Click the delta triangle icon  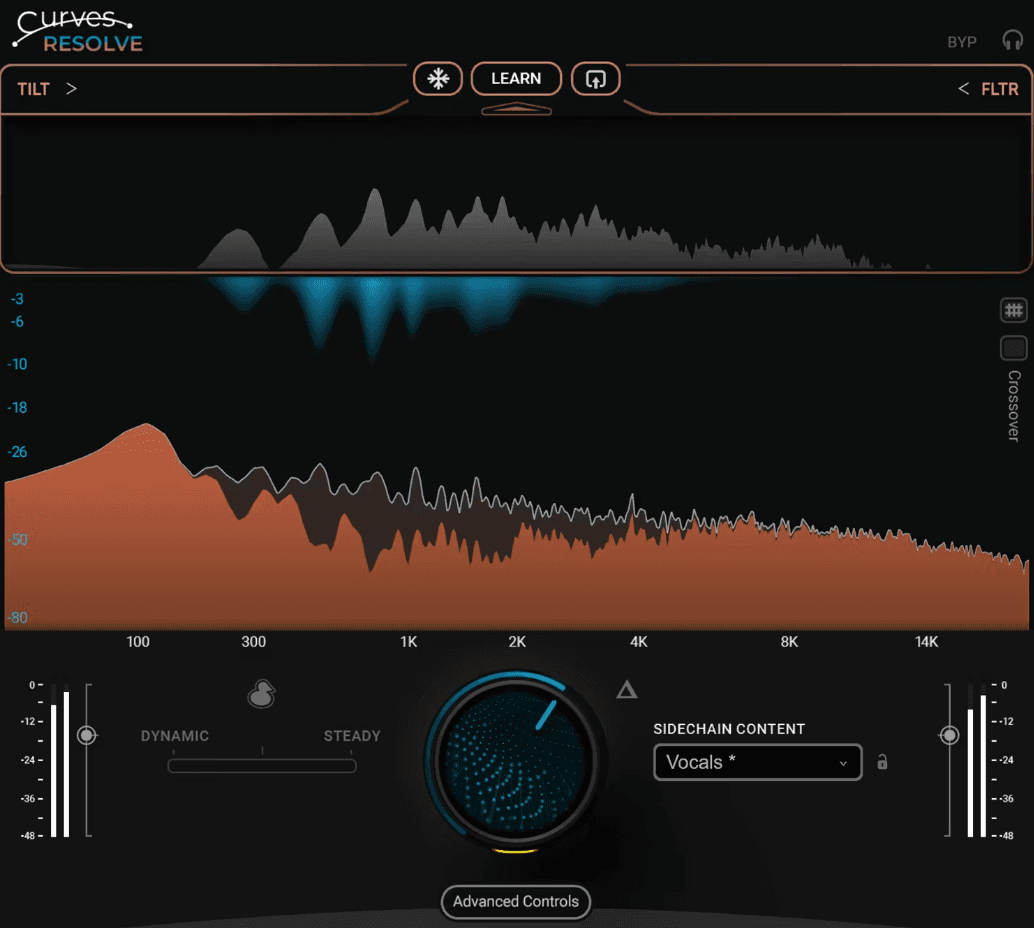click(x=626, y=691)
